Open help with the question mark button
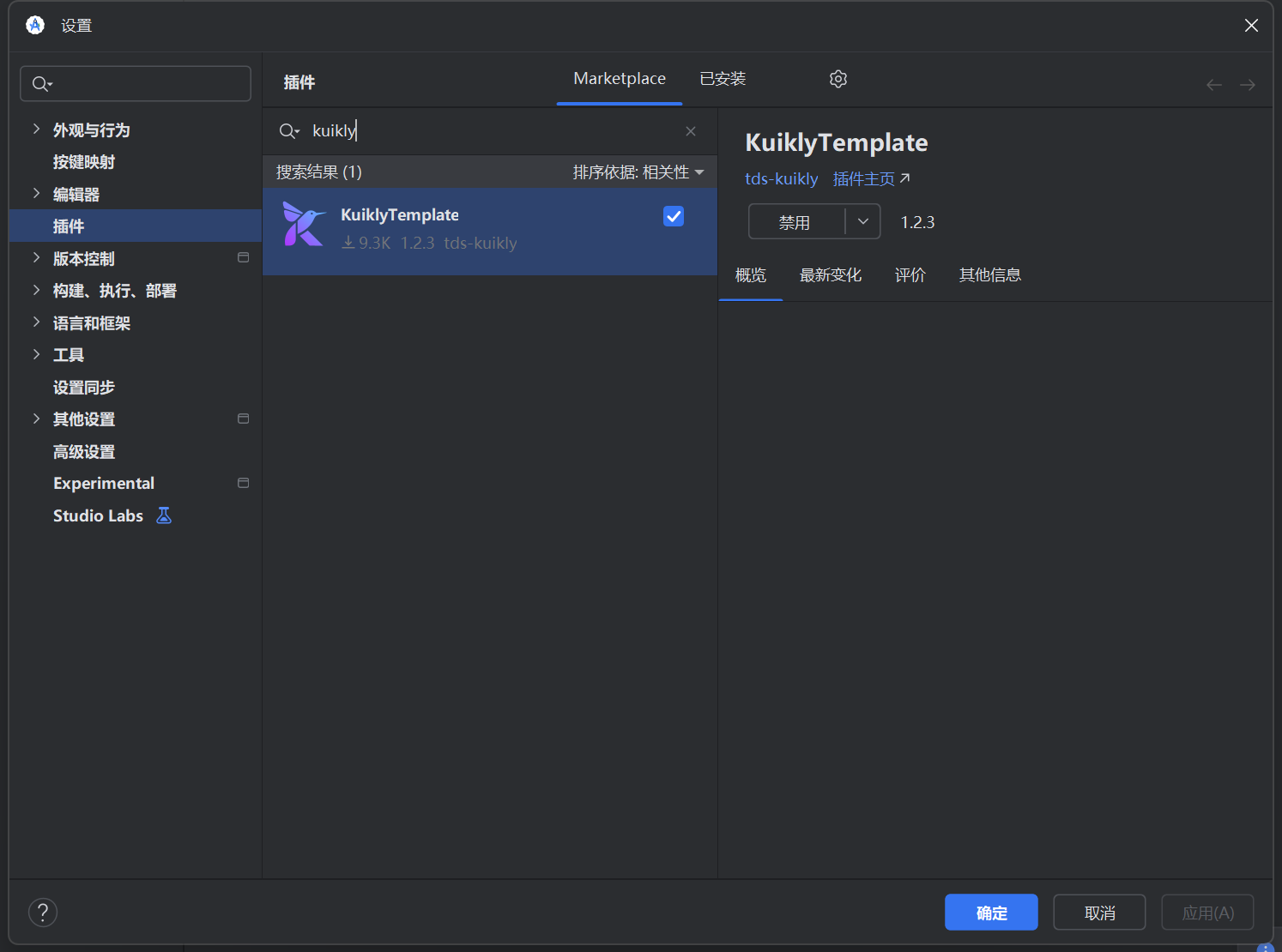The height and width of the screenshot is (952, 1282). pyautogui.click(x=43, y=913)
